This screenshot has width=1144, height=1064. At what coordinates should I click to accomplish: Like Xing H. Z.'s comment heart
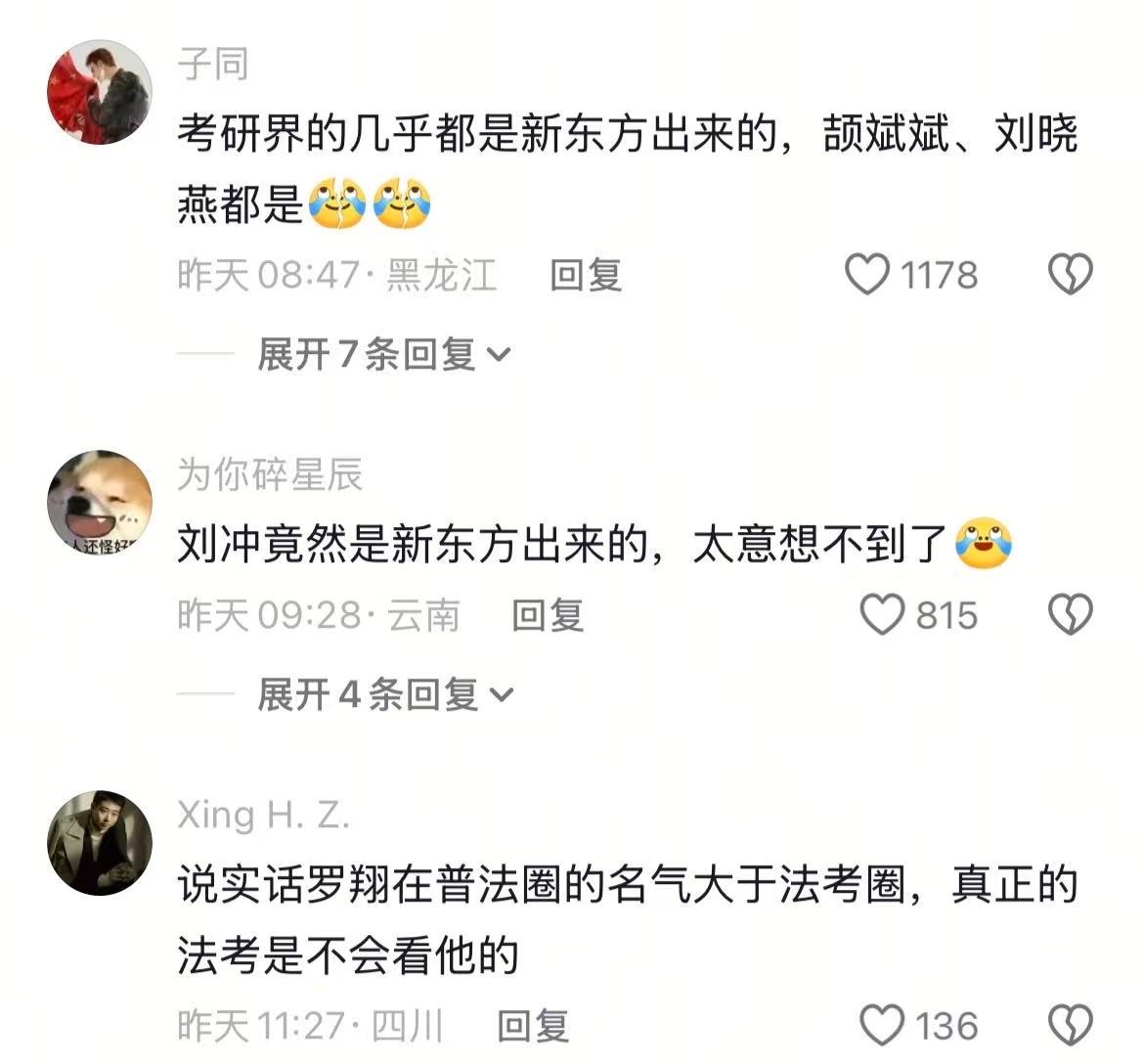tap(882, 1025)
